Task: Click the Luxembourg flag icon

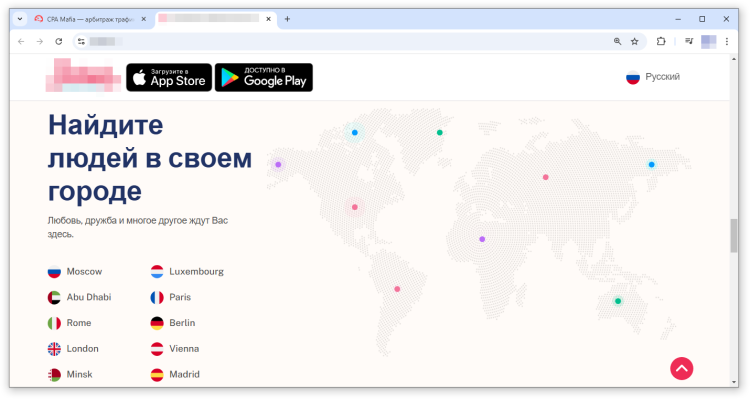Action: tap(157, 272)
